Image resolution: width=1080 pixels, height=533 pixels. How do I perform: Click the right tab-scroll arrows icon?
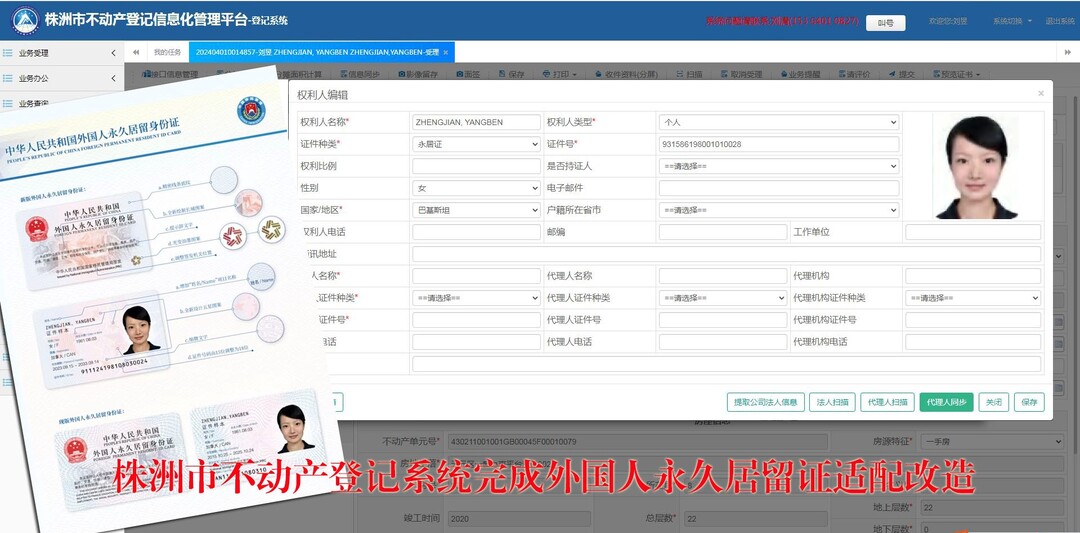(1068, 52)
